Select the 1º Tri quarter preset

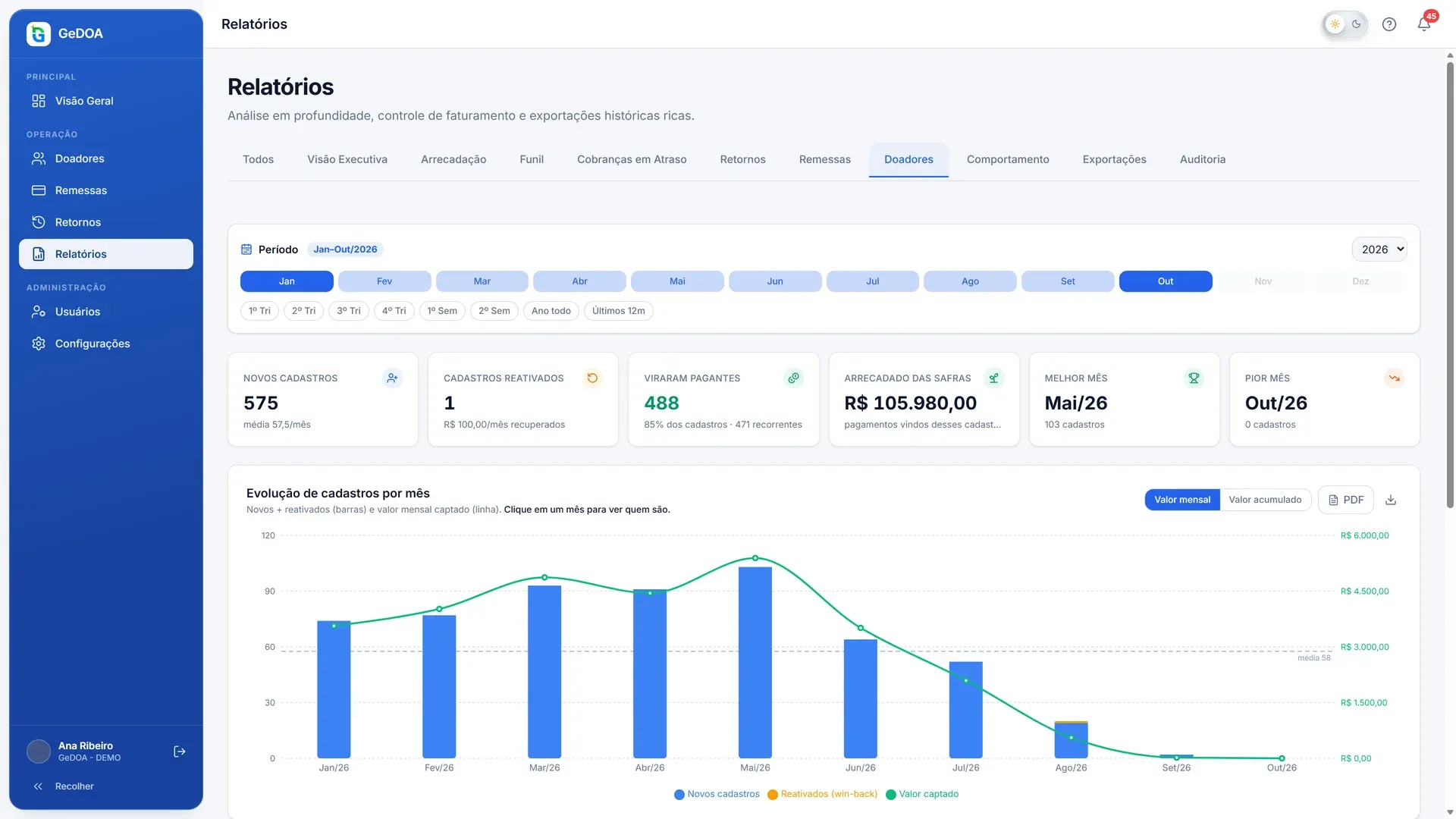[259, 311]
